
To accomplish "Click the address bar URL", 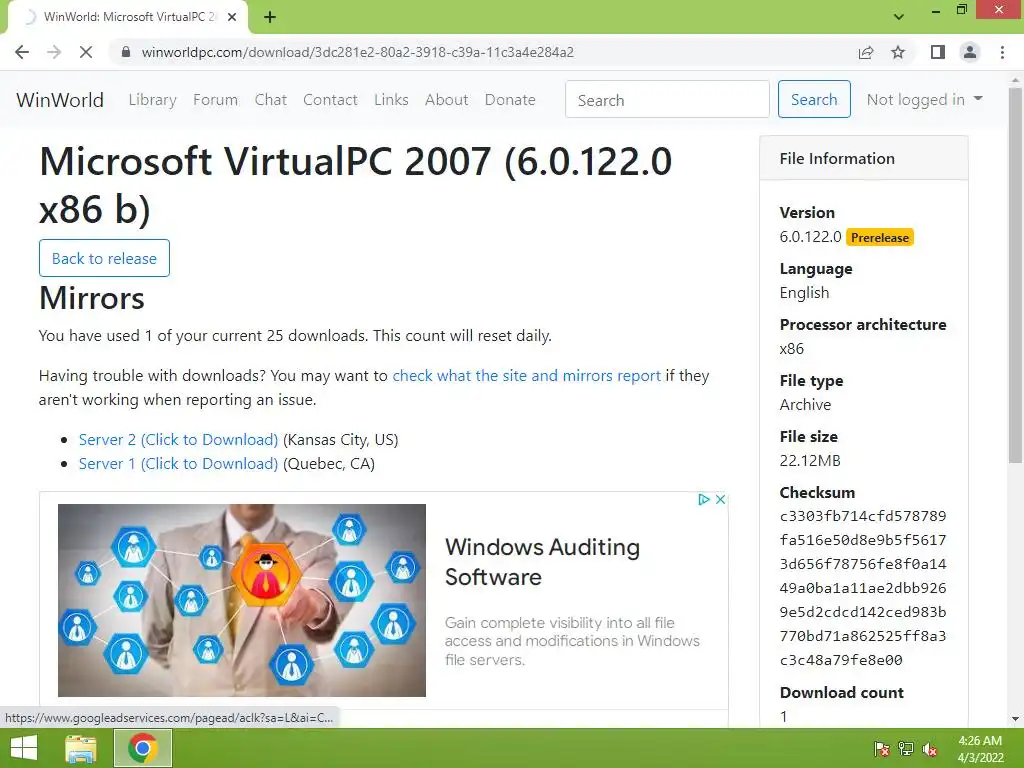I will click(358, 52).
